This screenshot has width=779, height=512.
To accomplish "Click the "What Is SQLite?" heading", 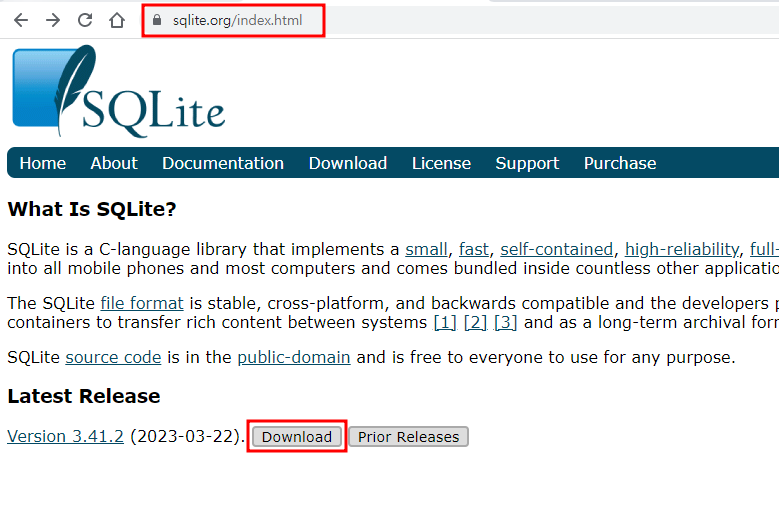I will coord(92,209).
